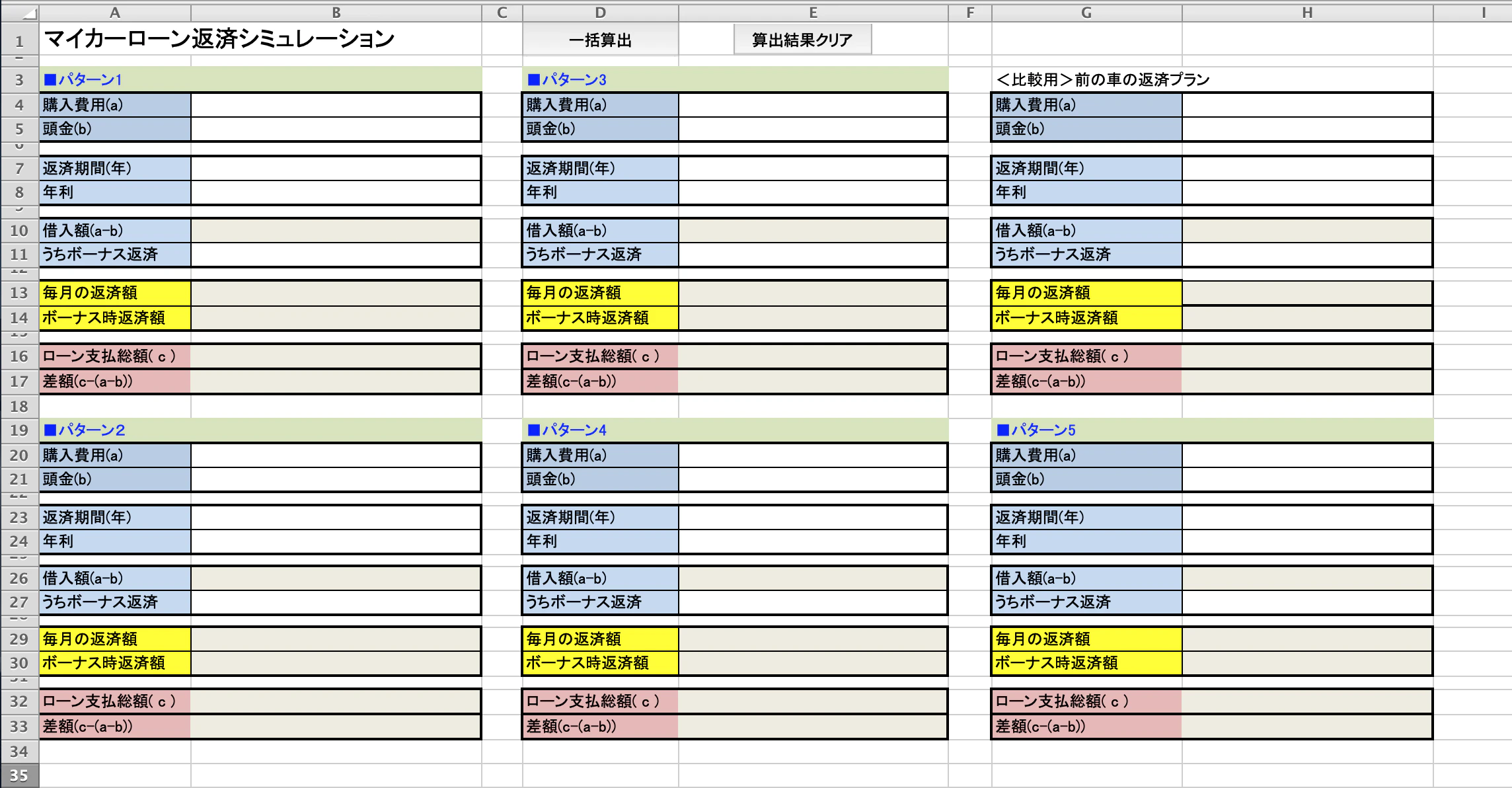This screenshot has width=1512, height=788.
Task: Select row header 35
Action: point(19,775)
